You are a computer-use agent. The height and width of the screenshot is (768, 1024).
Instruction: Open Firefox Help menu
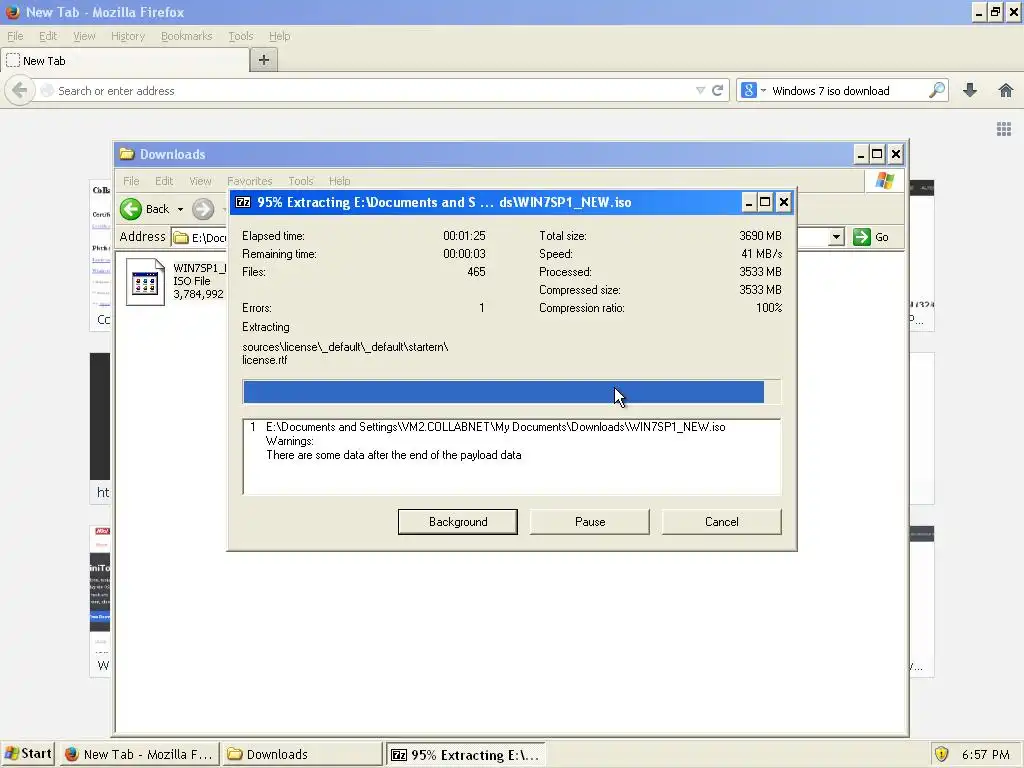[x=280, y=36]
